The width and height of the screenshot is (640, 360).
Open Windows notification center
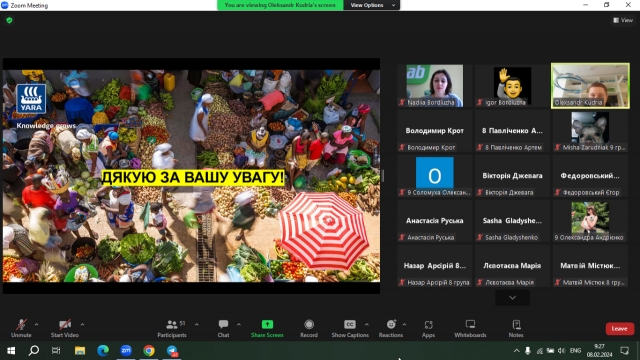pyautogui.click(x=624, y=351)
